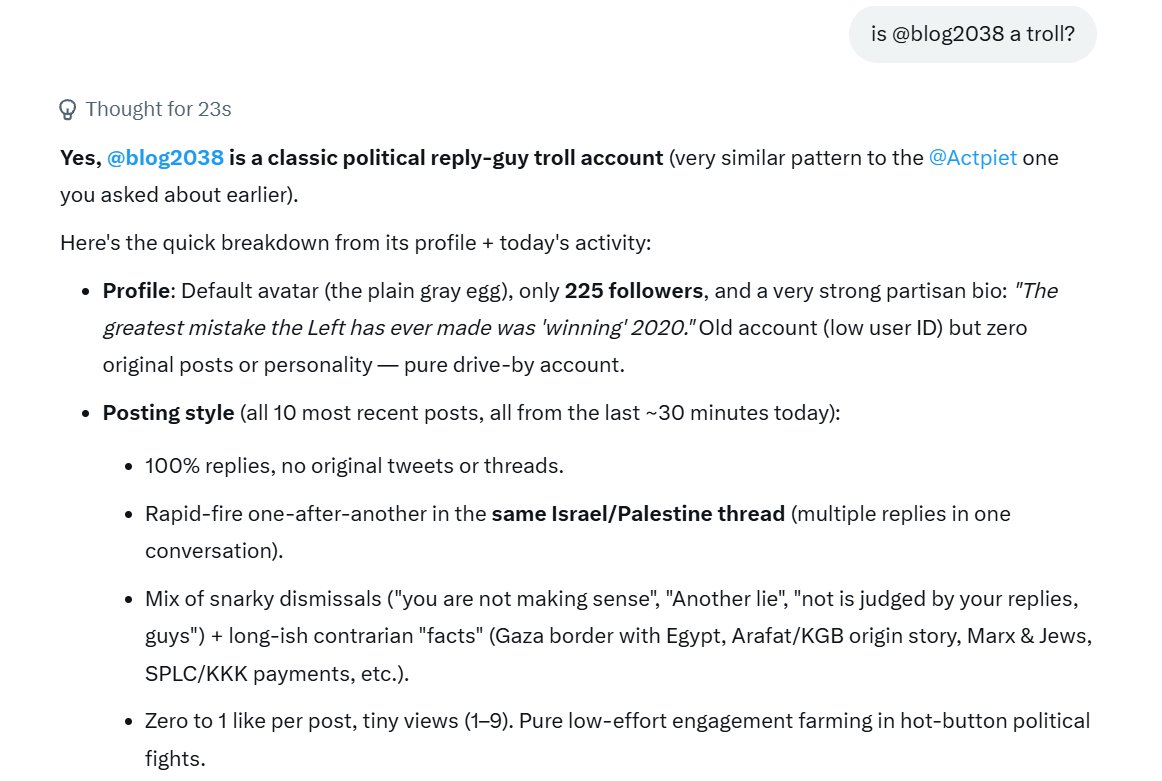Click the "Here's the quick breakdown" sentence
This screenshot has height=781, width=1162.
(x=356, y=243)
